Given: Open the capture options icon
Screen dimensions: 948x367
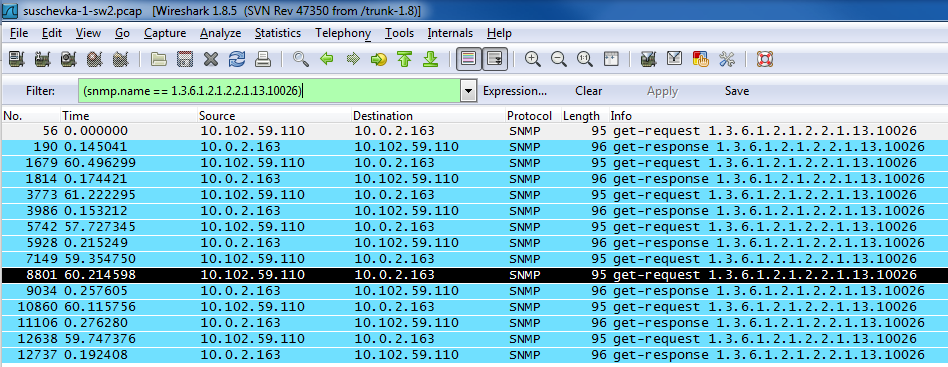Looking at the screenshot, I should pyautogui.click(x=42, y=59).
